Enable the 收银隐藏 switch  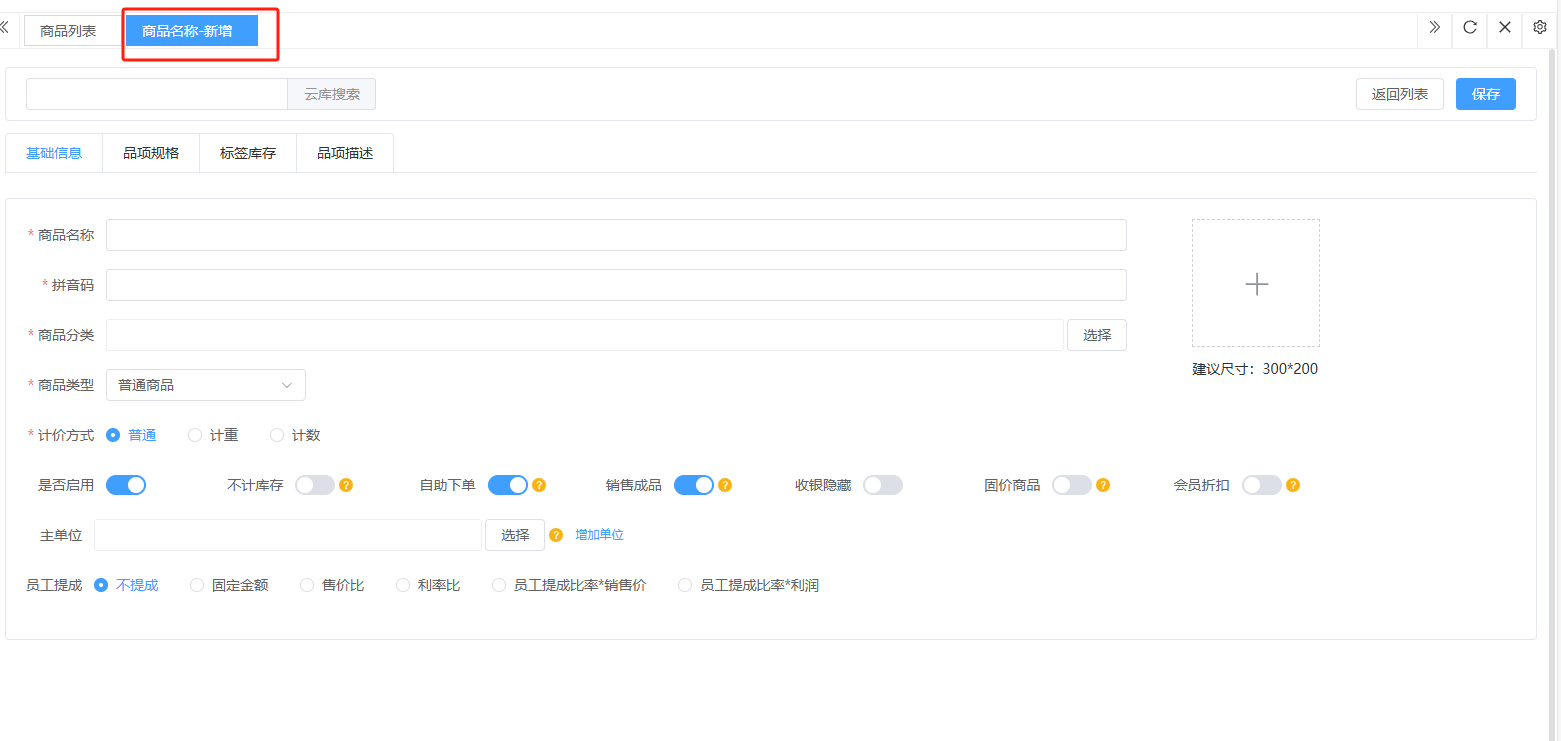[x=882, y=485]
